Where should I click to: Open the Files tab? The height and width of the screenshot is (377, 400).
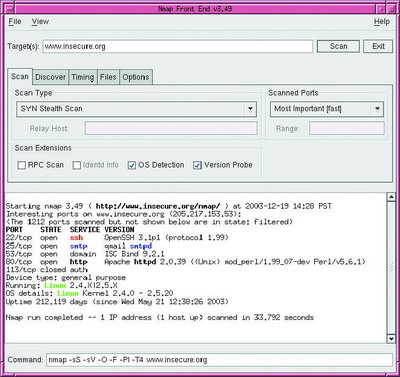(108, 77)
